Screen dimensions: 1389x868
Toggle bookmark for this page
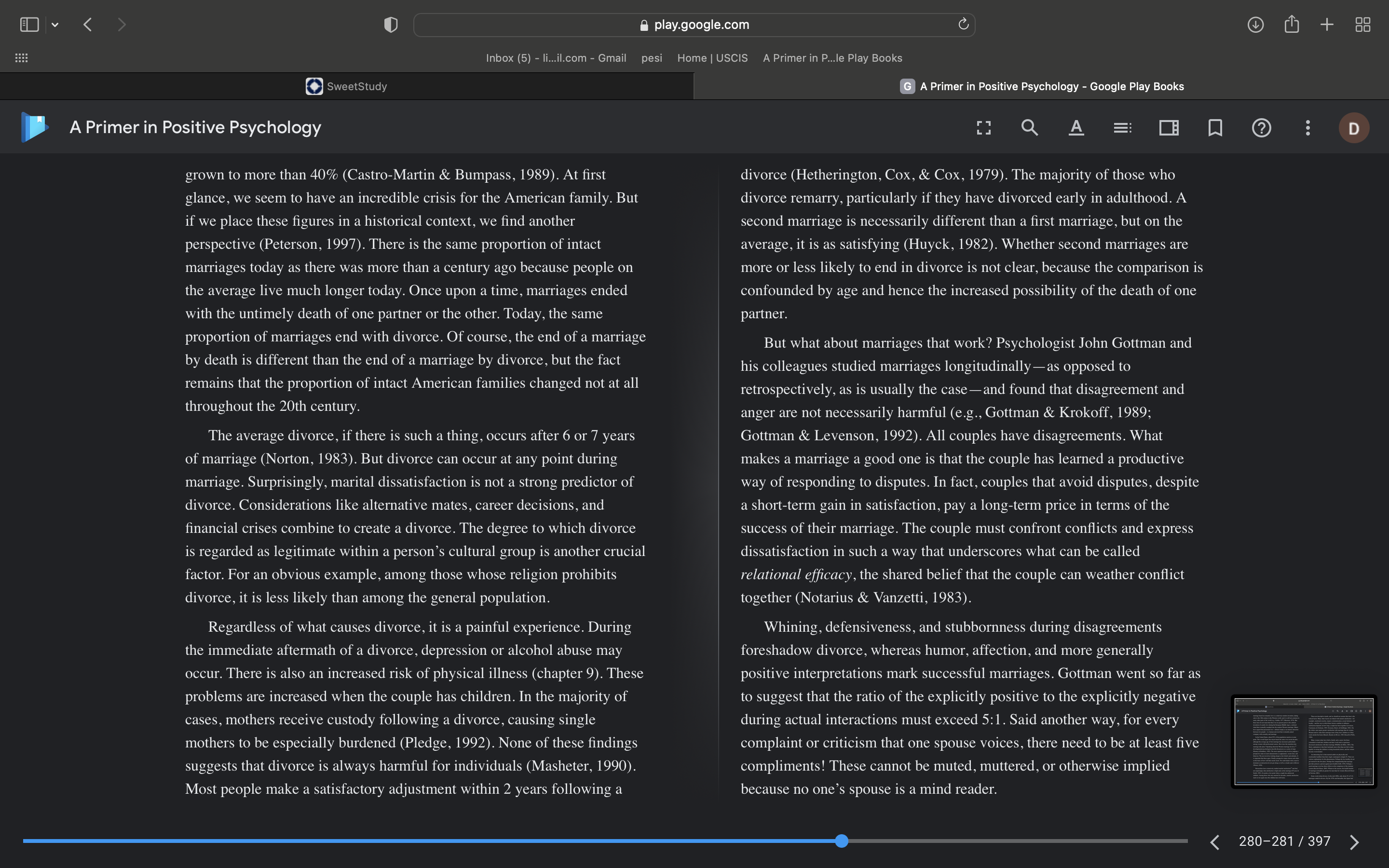(x=1215, y=127)
